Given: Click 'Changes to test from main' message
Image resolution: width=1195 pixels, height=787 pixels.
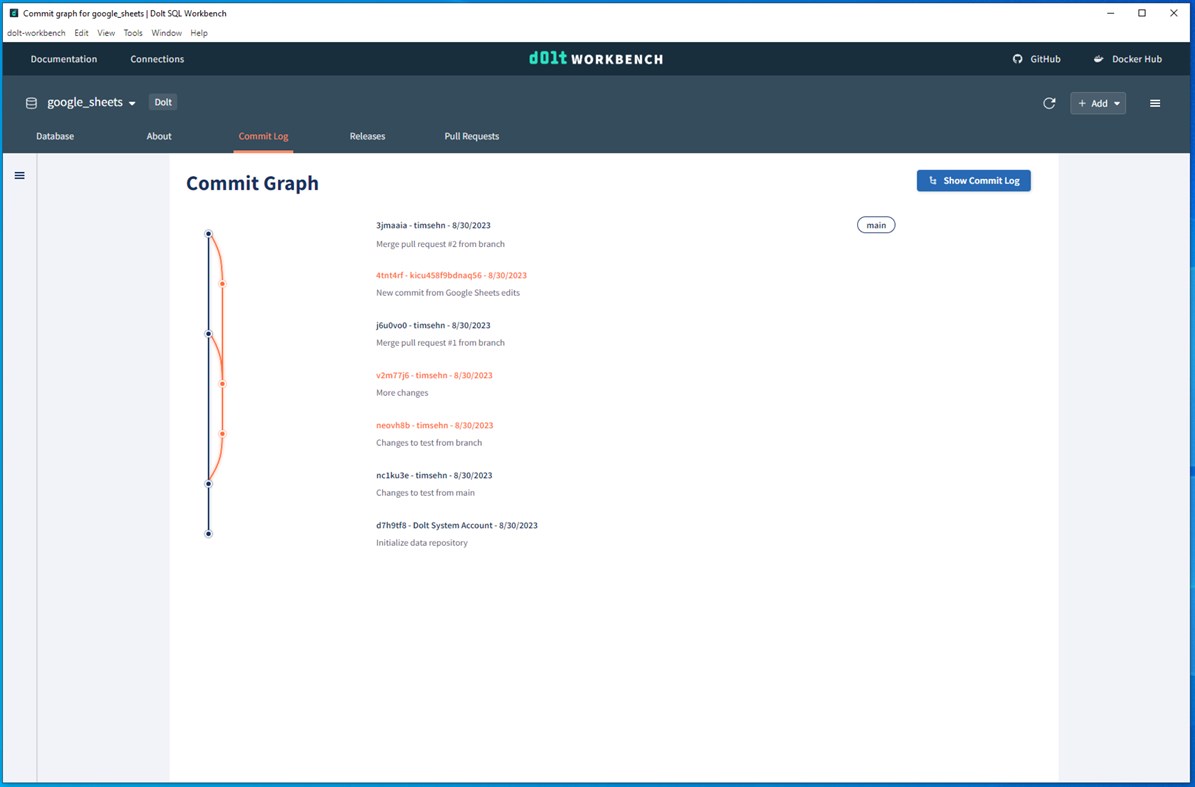Looking at the screenshot, I should 425,493.
